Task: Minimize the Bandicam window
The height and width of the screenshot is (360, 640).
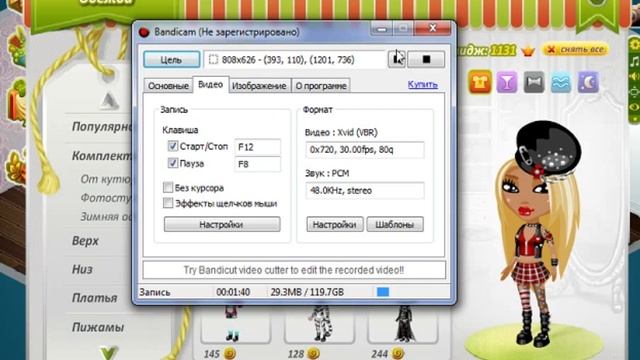Action: [382, 29]
